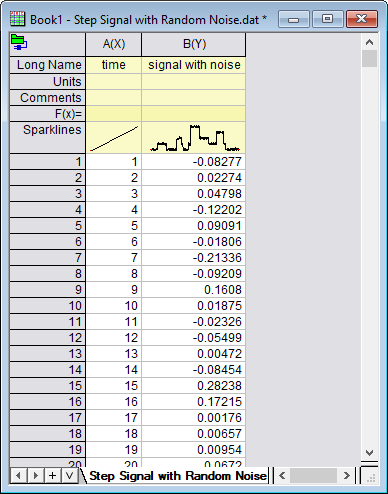The width and height of the screenshot is (388, 494).
Task: Open the sheet list dropdown arrow
Action: click(69, 475)
